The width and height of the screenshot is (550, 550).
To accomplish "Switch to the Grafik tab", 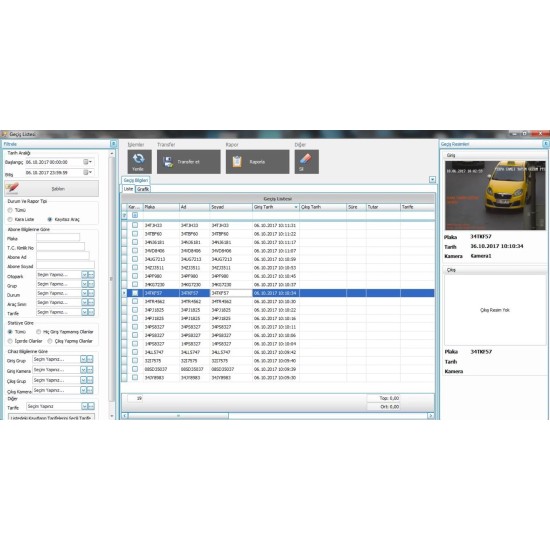I will tap(143, 189).
